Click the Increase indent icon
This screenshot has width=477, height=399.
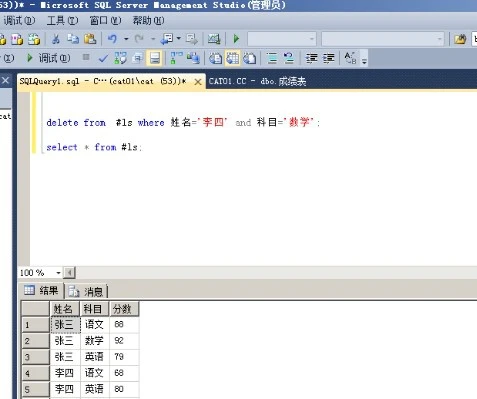(x=329, y=59)
